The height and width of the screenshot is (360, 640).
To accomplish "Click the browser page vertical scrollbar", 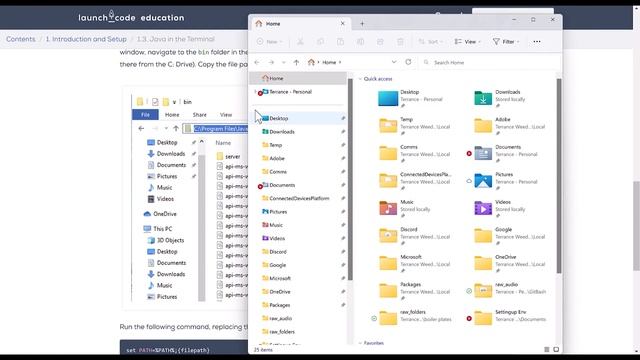I will 636,225.
